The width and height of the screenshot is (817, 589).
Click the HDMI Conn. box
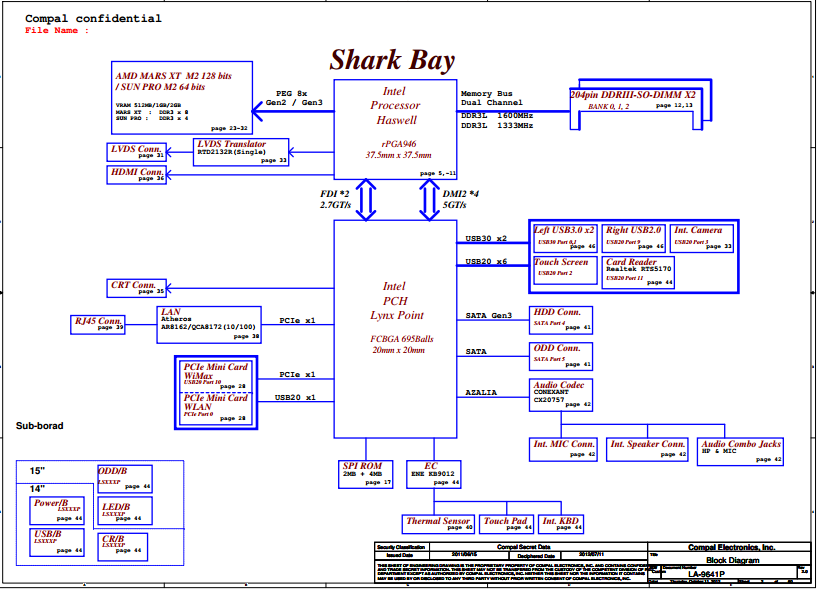coord(137,175)
